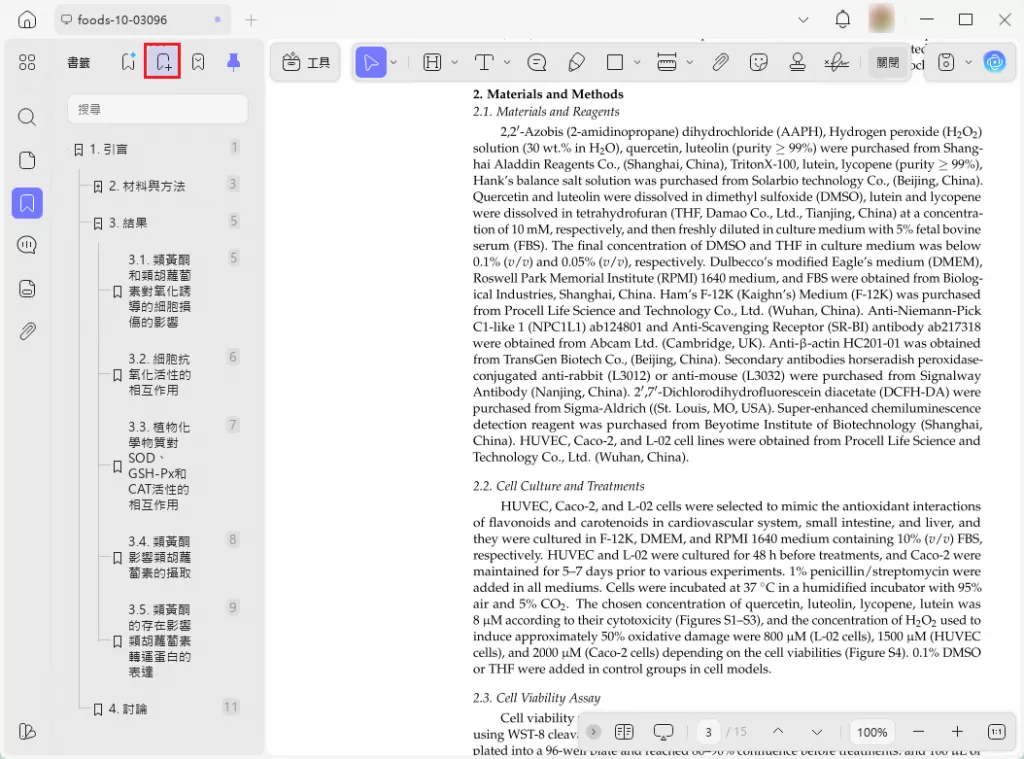Collapse the '3. 結果' bookmark section
1024x759 pixels.
[95, 222]
